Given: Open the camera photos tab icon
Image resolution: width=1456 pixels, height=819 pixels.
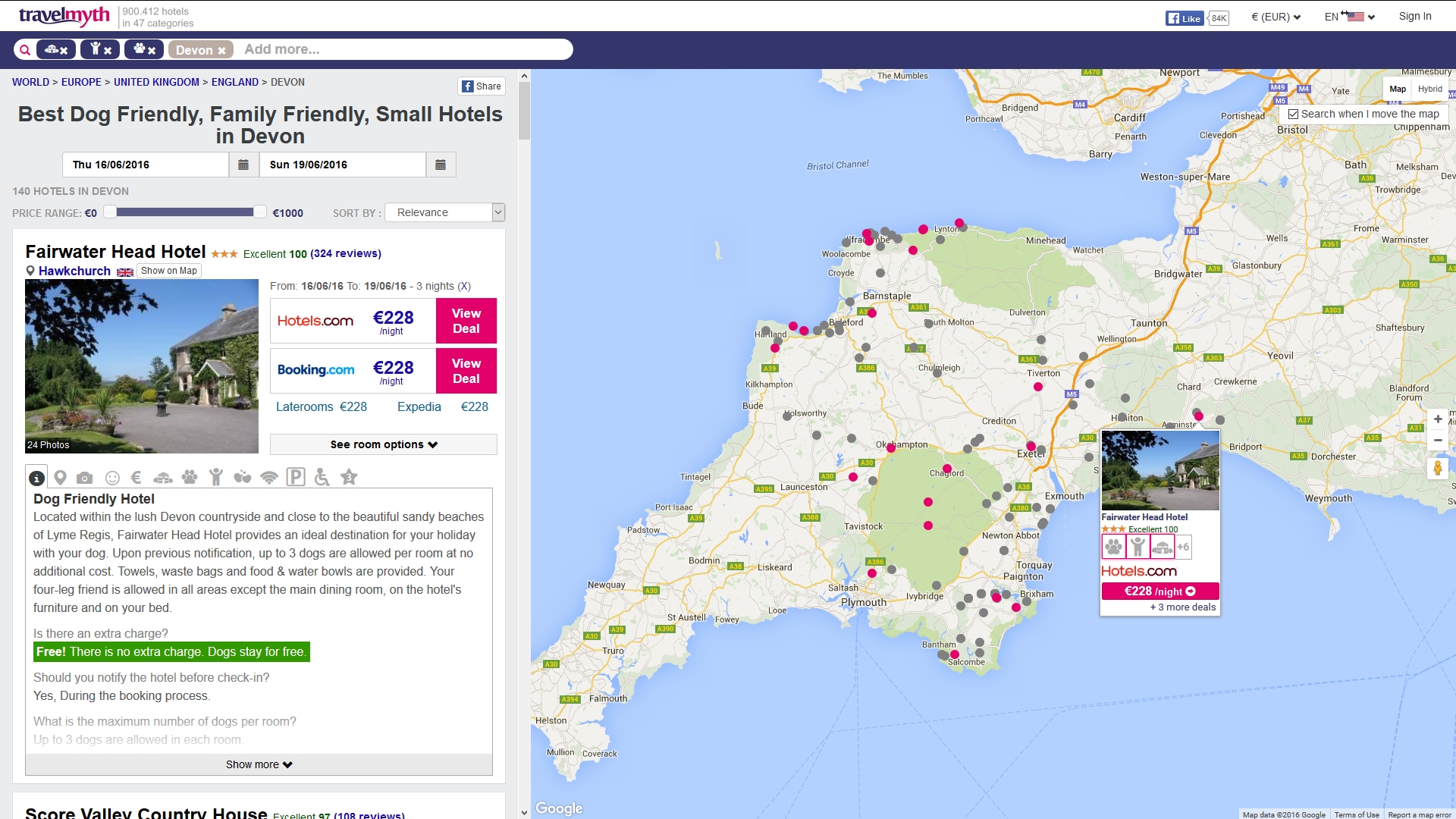Looking at the screenshot, I should click(x=85, y=478).
